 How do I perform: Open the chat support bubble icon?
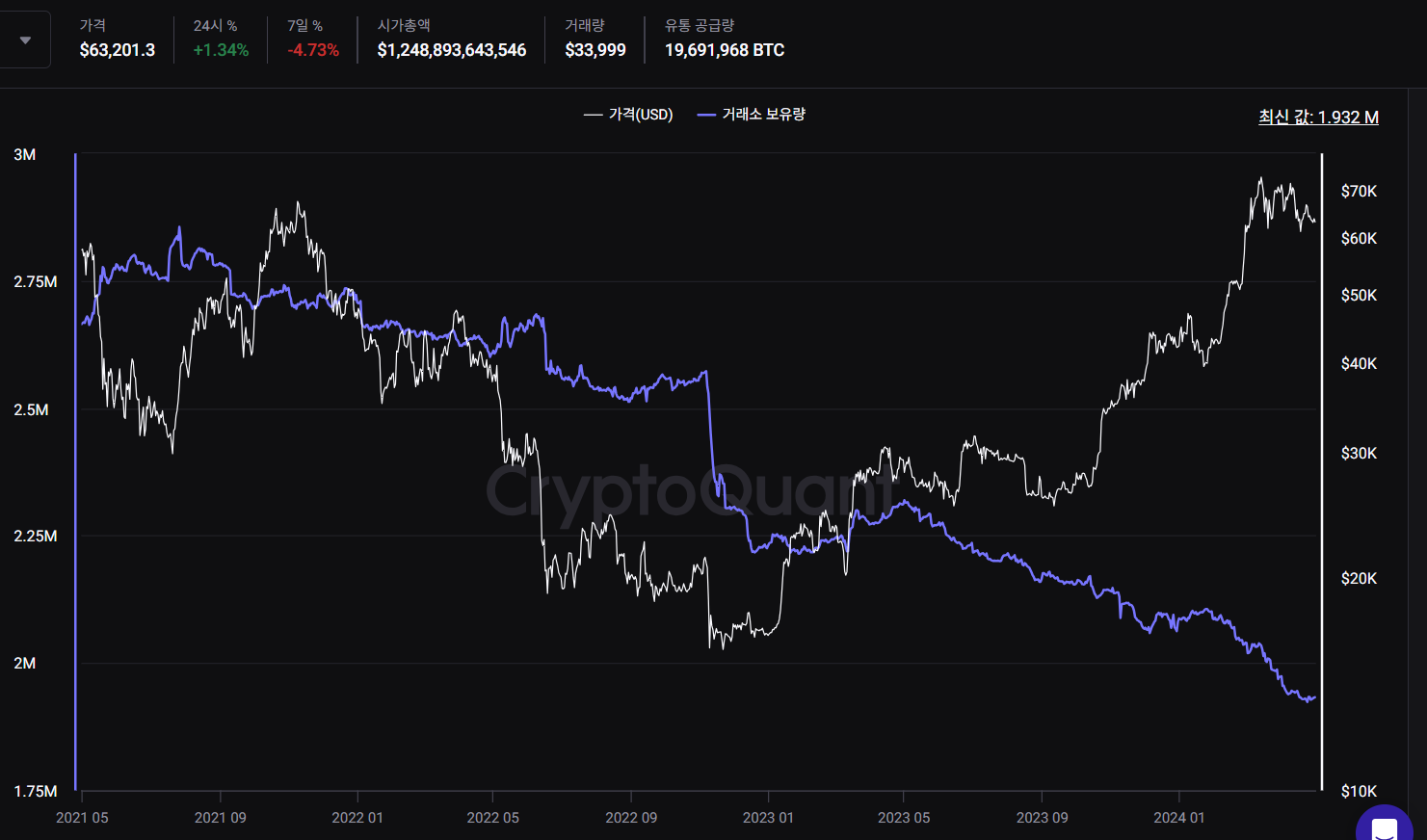[x=1385, y=827]
